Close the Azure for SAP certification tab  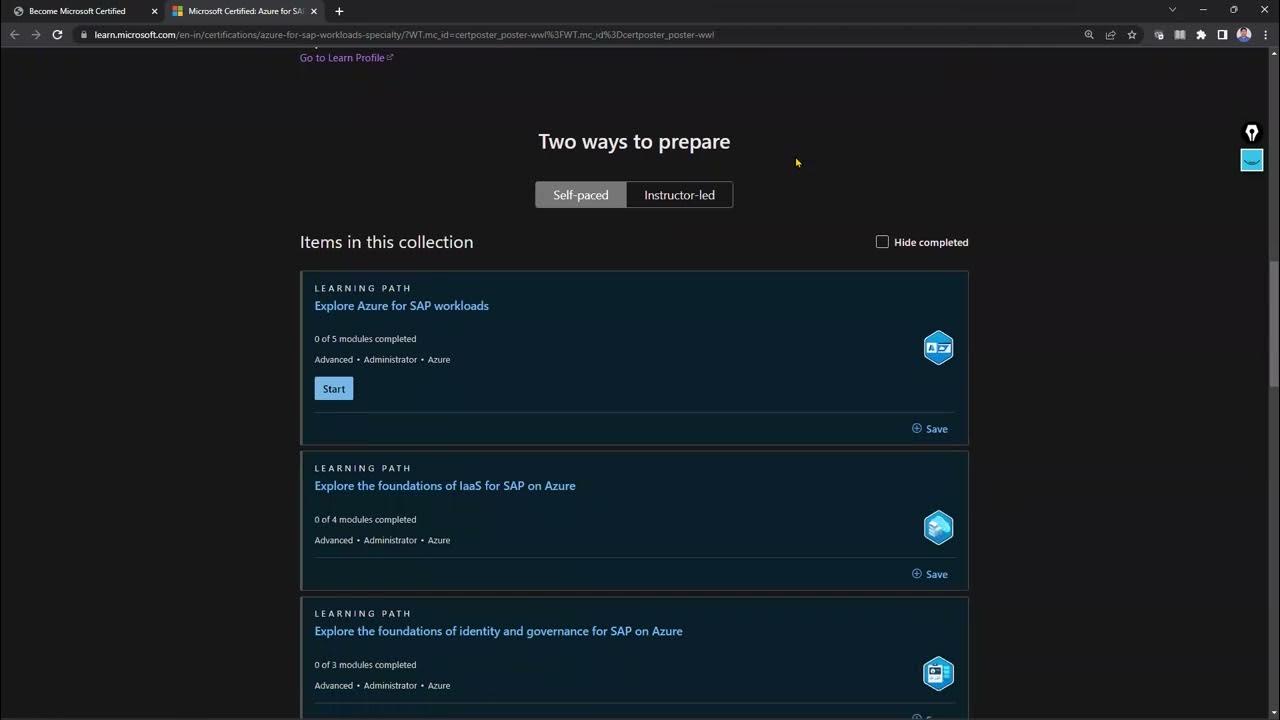coord(314,11)
